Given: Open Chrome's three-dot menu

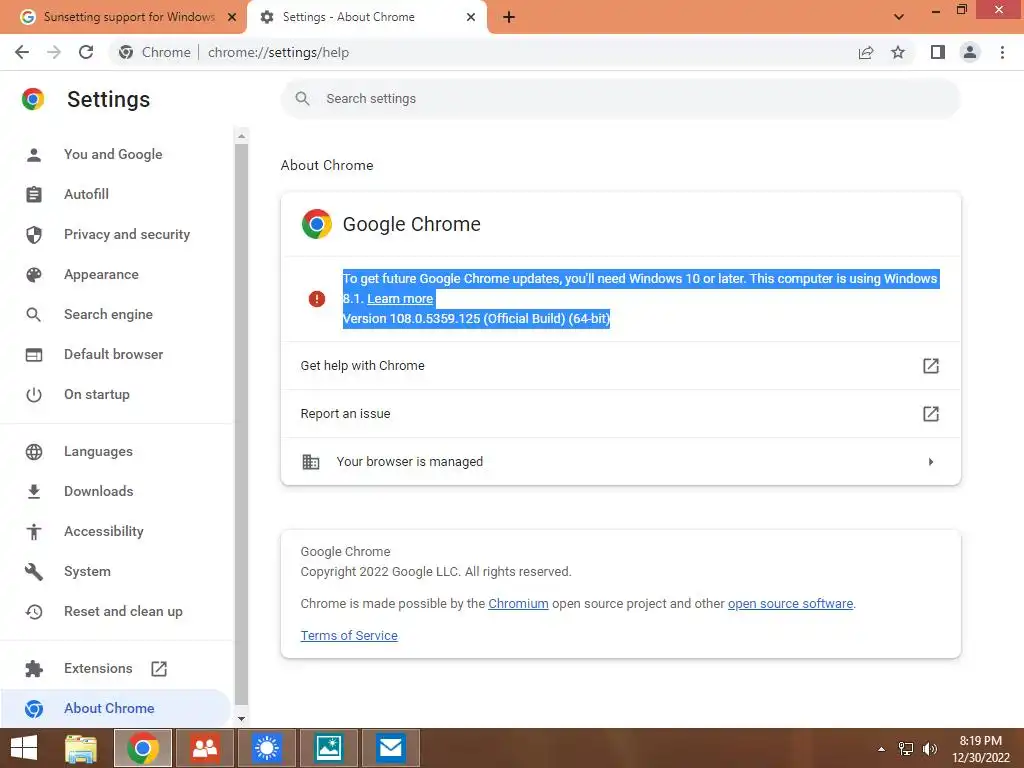Looking at the screenshot, I should [1002, 52].
